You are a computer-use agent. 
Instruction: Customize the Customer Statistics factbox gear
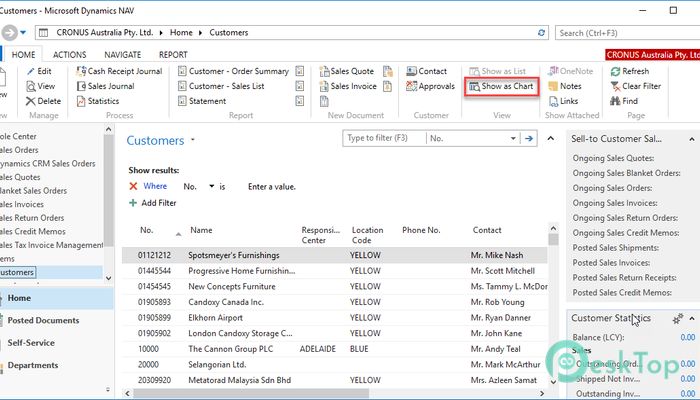point(678,318)
